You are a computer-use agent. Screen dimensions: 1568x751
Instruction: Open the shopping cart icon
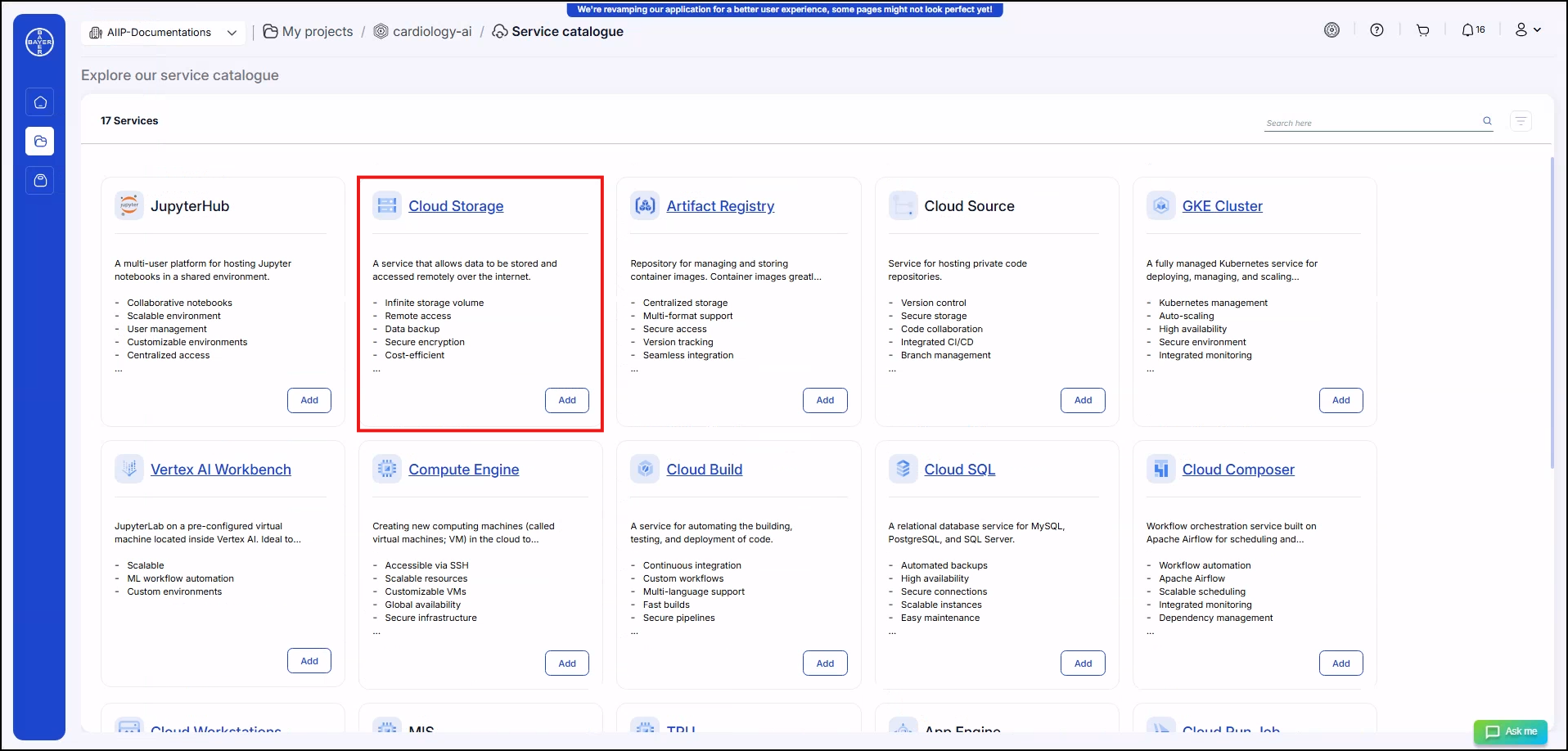point(1423,30)
